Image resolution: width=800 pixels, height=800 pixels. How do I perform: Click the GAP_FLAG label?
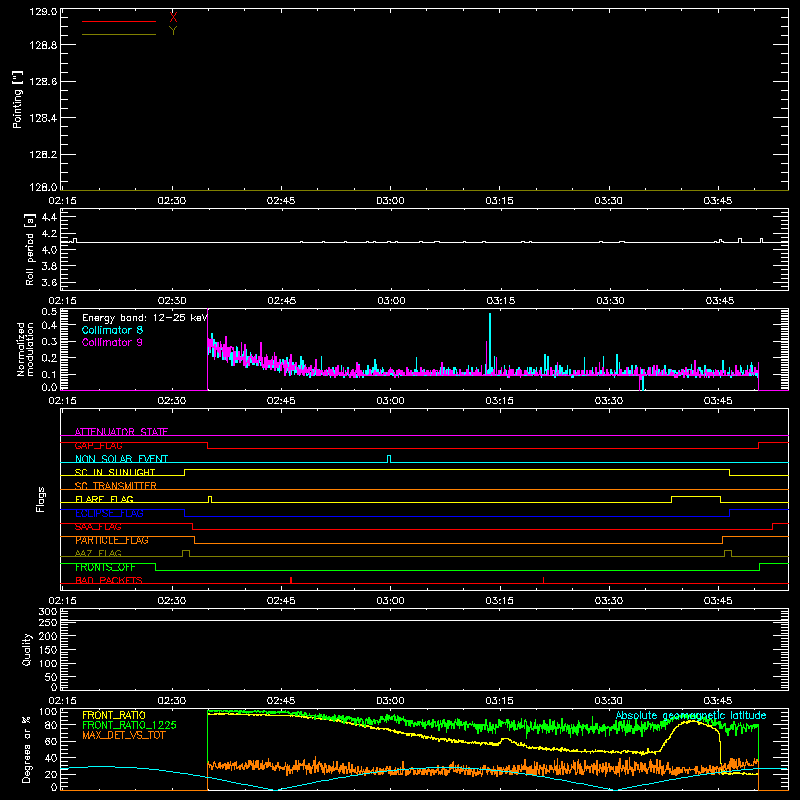click(x=98, y=445)
